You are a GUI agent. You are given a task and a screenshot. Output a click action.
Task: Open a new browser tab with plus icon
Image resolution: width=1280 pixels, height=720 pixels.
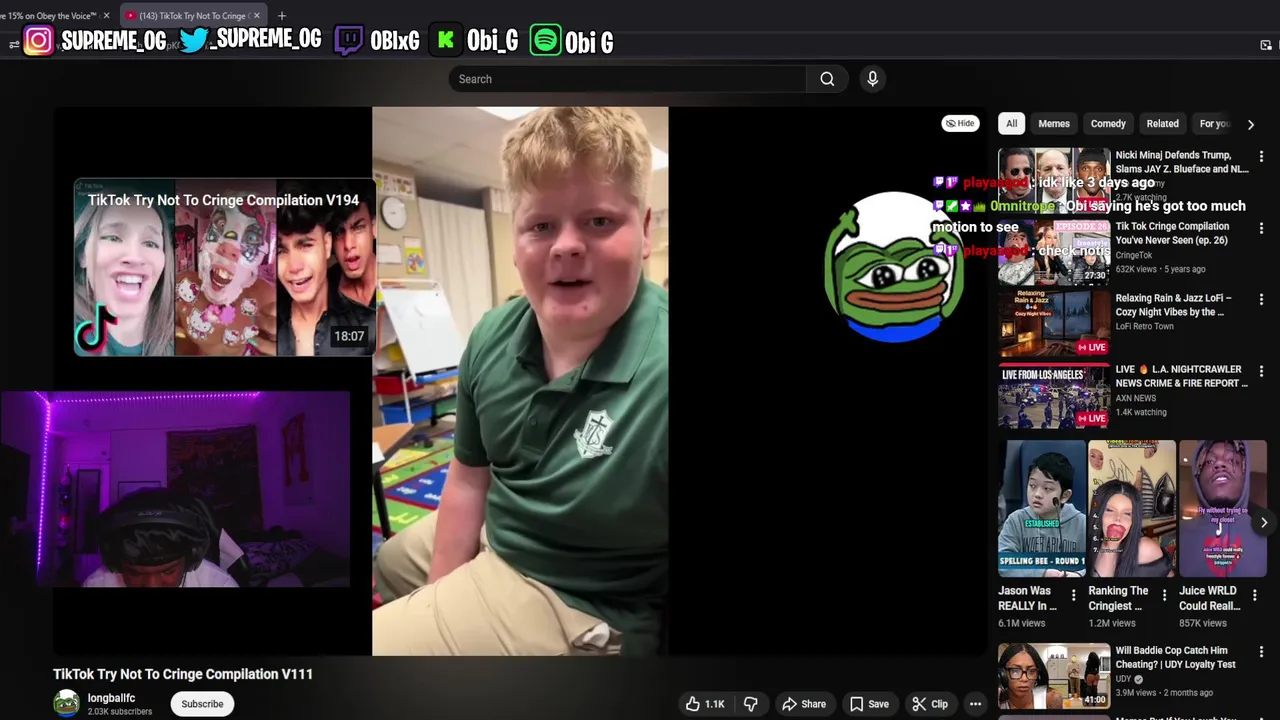click(282, 15)
